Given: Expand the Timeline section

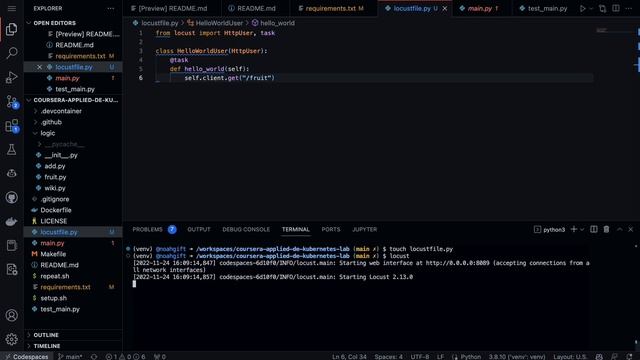Looking at the screenshot, I should pos(47,346).
